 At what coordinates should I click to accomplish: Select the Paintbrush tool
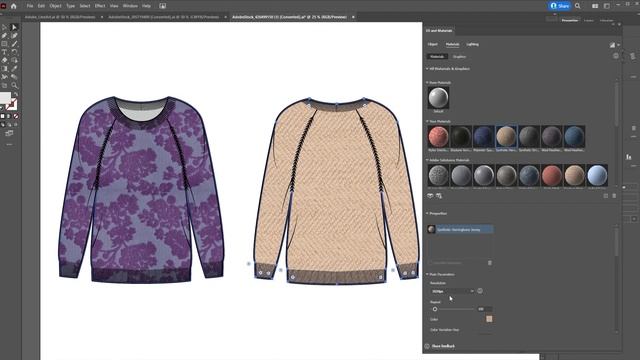point(14,44)
